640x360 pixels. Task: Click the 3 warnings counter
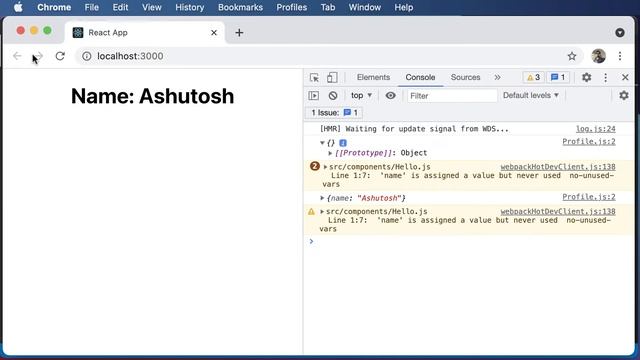click(x=533, y=78)
